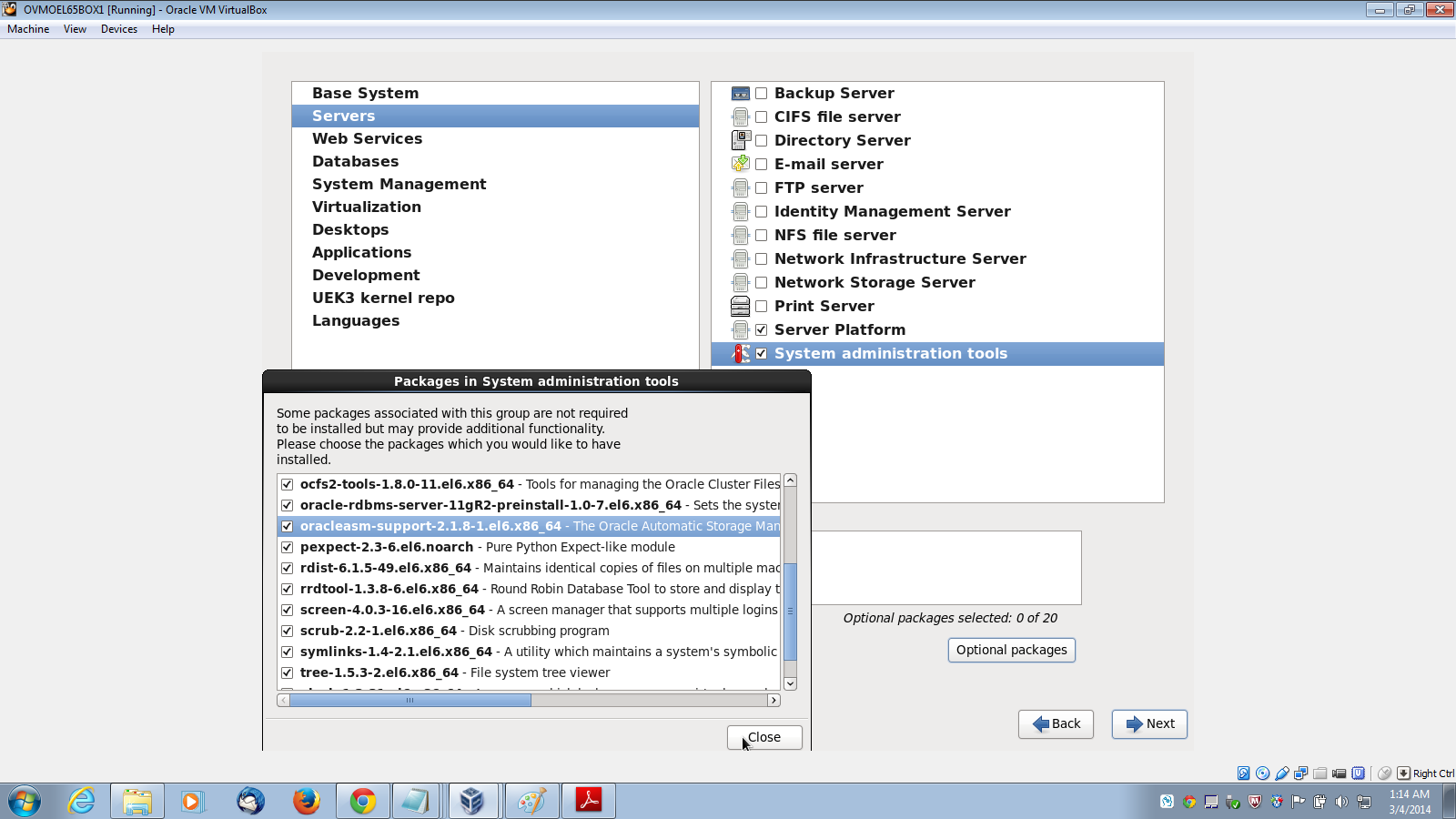Screen dimensions: 1456x819
Task: Select the Network Storage Server group
Action: (x=937, y=282)
